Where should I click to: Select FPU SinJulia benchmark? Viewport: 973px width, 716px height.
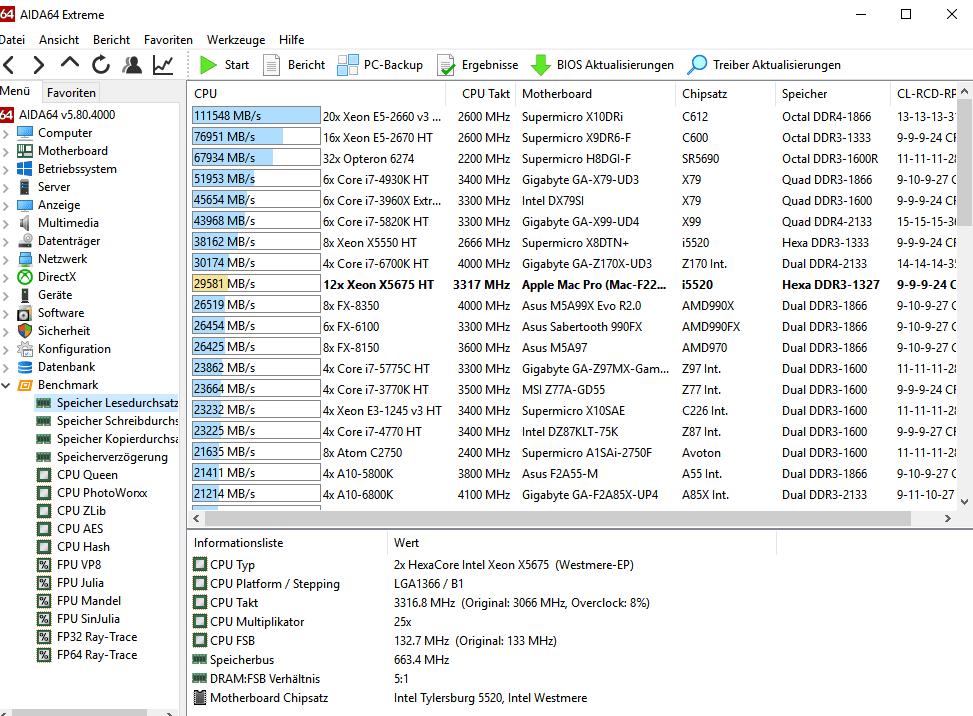(78, 619)
